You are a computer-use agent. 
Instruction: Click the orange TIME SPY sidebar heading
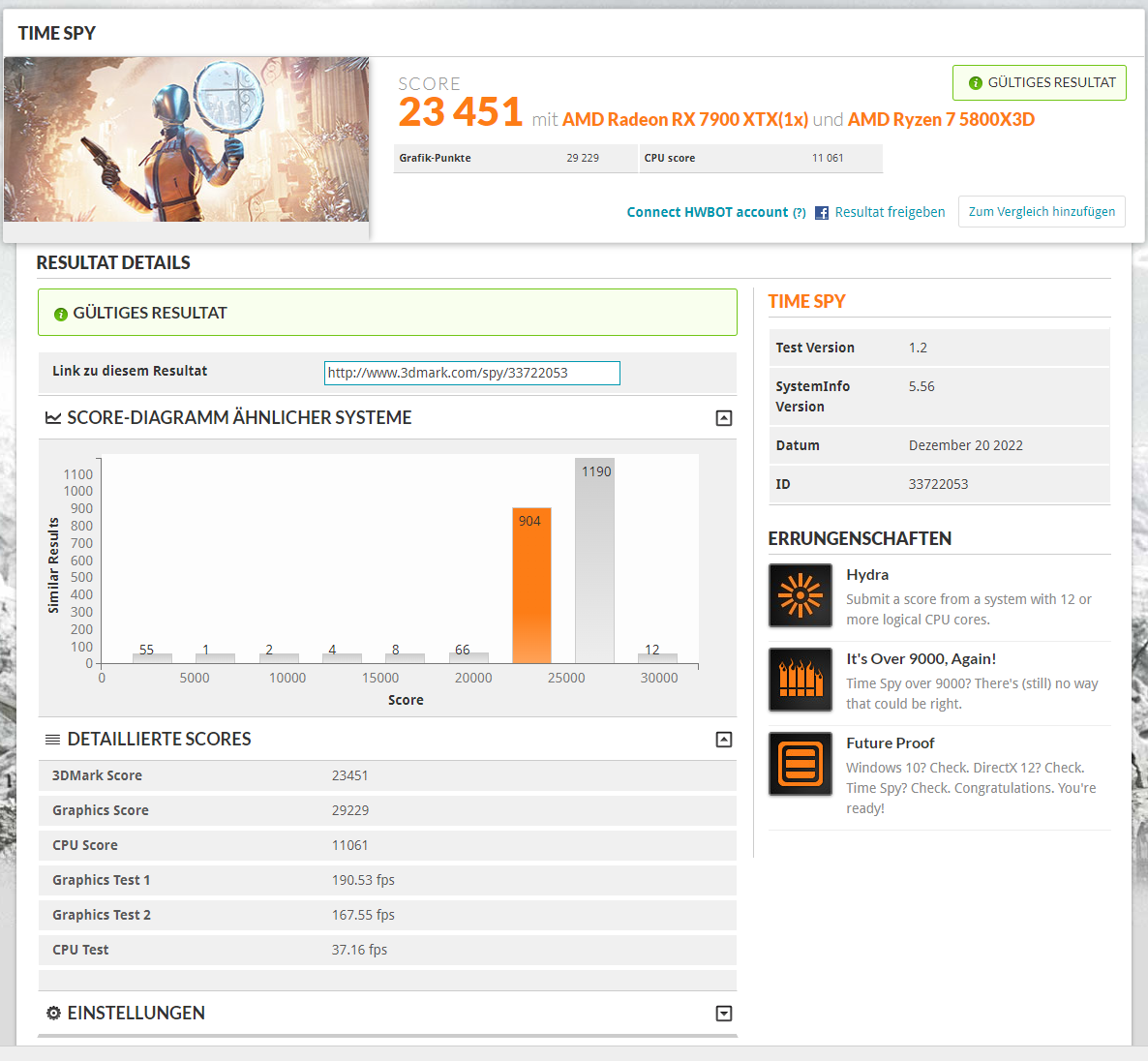807,302
